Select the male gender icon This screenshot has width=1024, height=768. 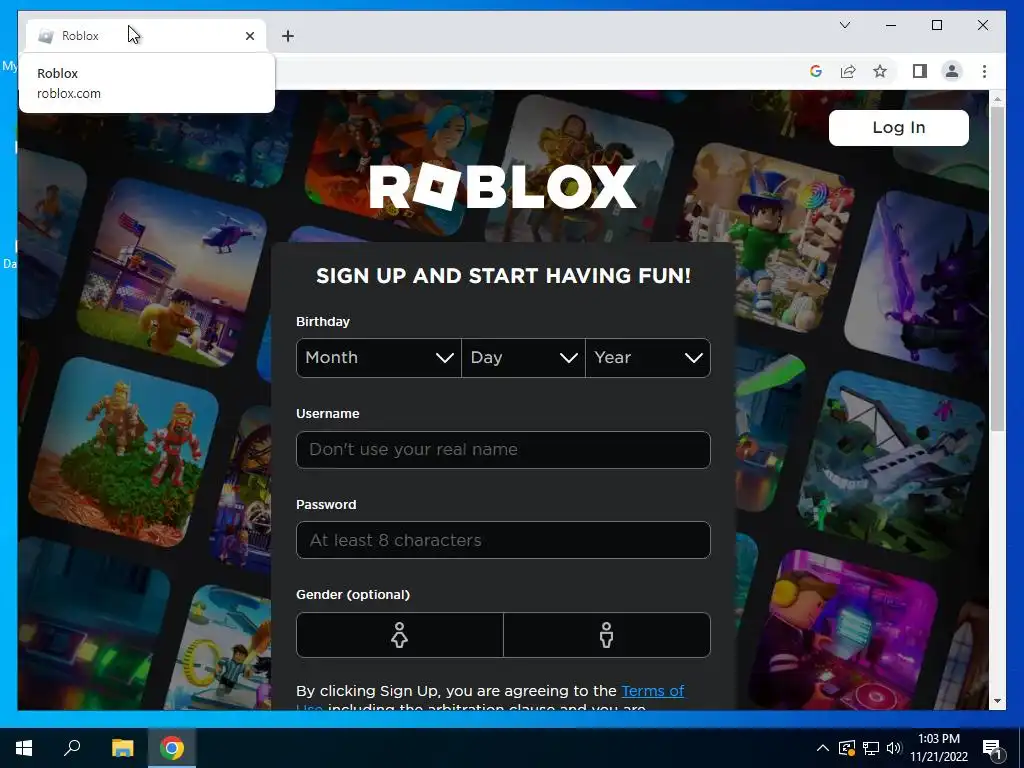tap(607, 635)
